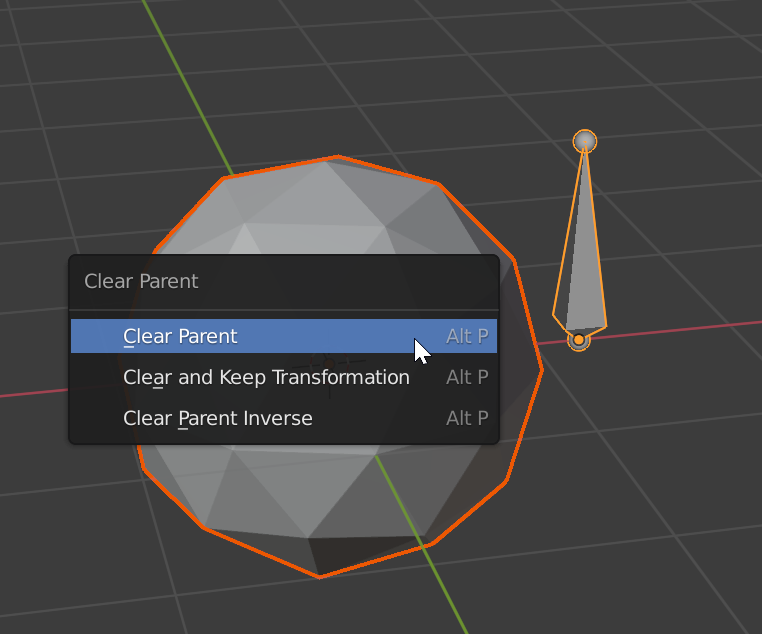Click Alt P shortcut beside Clear Parent
This screenshot has width=762, height=634.
[x=467, y=336]
